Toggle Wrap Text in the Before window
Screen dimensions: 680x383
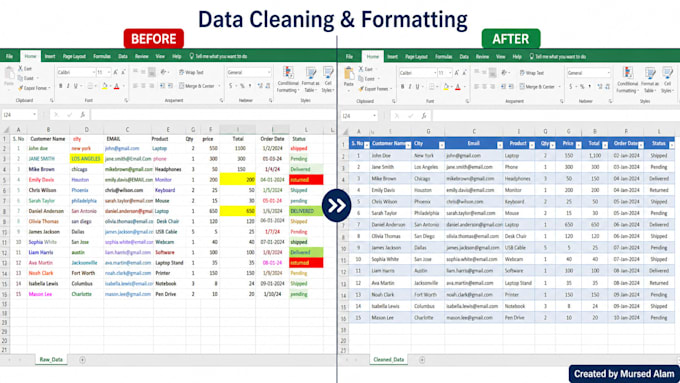tap(191, 72)
